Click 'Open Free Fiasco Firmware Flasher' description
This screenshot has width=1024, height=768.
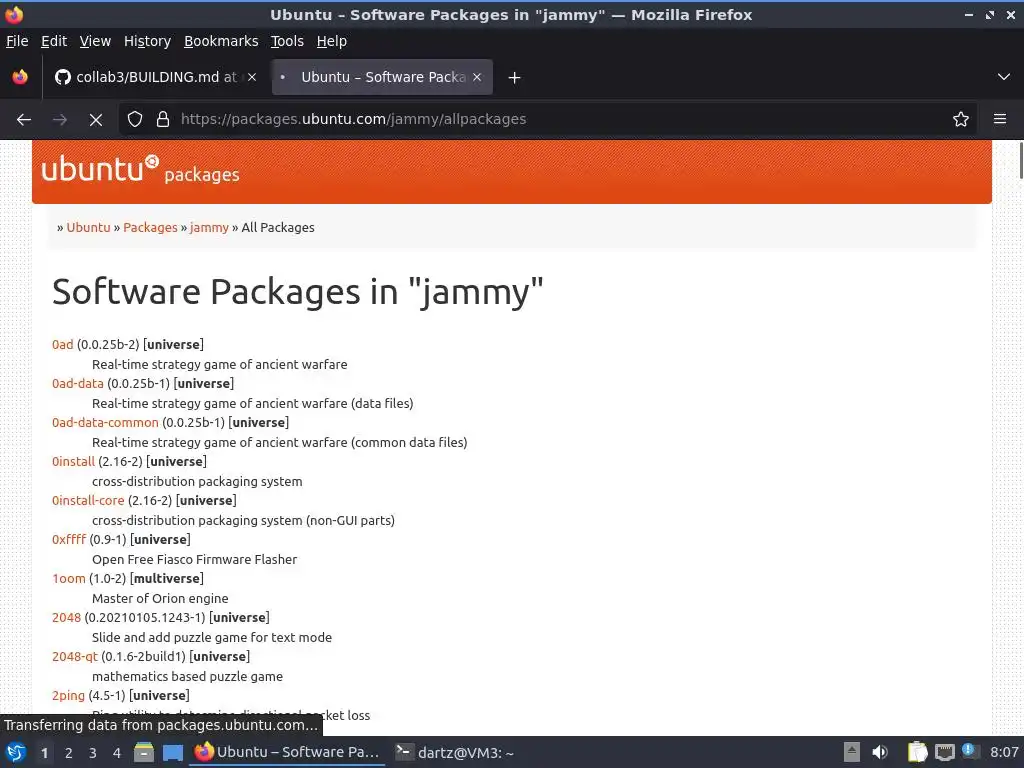coord(195,560)
